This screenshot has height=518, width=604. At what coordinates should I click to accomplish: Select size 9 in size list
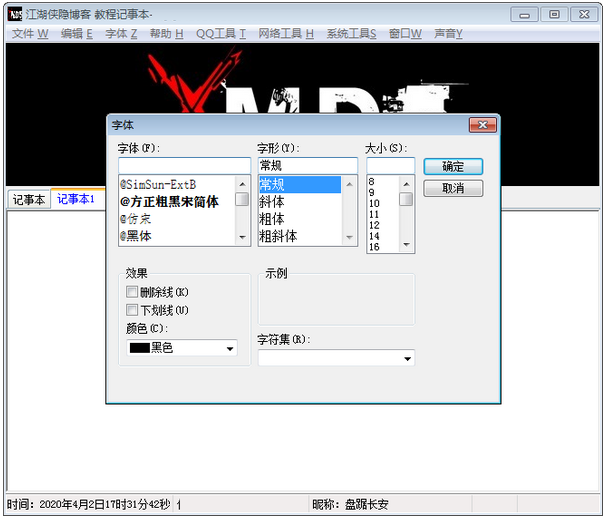point(383,192)
